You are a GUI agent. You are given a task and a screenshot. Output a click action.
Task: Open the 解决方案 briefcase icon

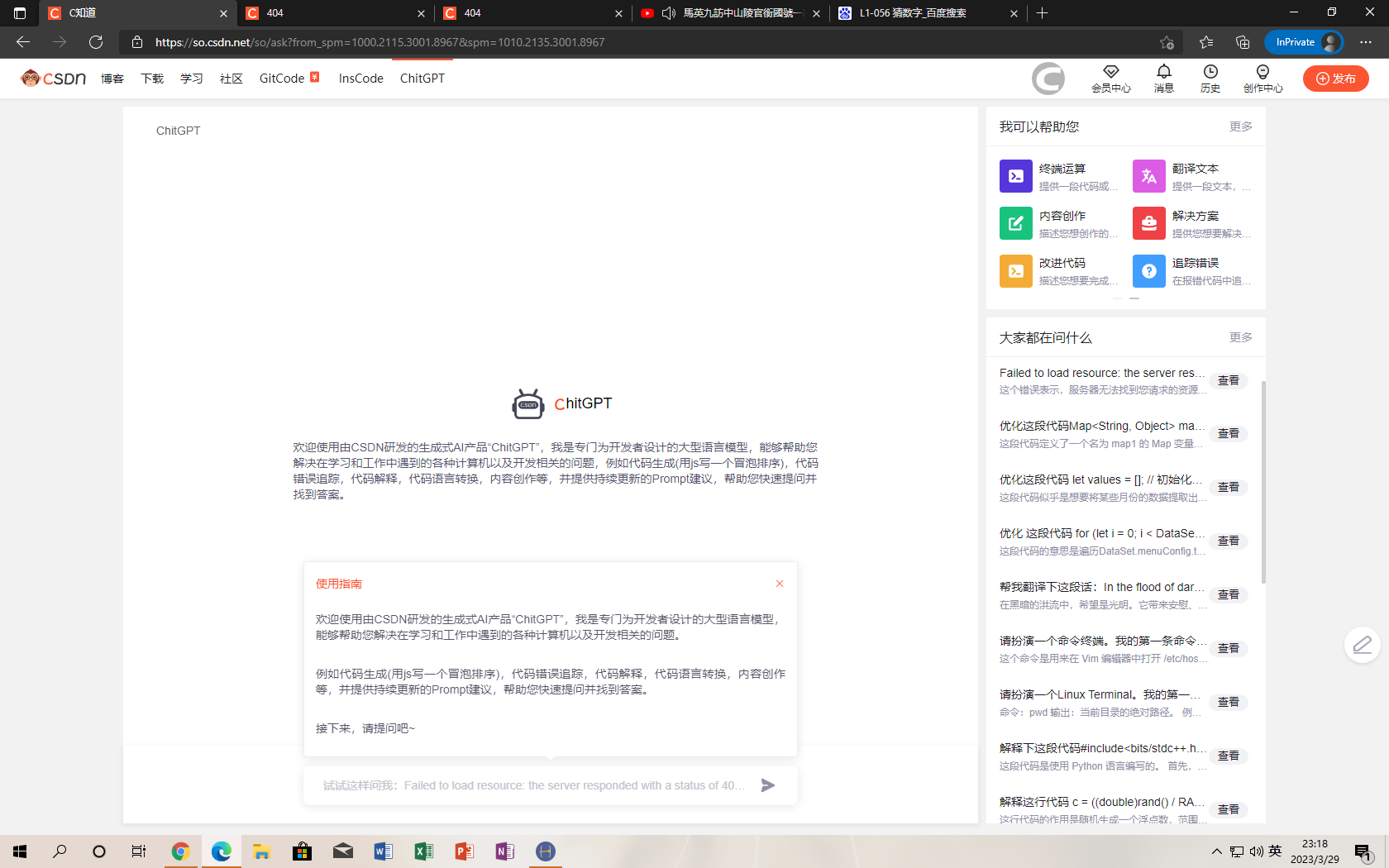[1148, 223]
